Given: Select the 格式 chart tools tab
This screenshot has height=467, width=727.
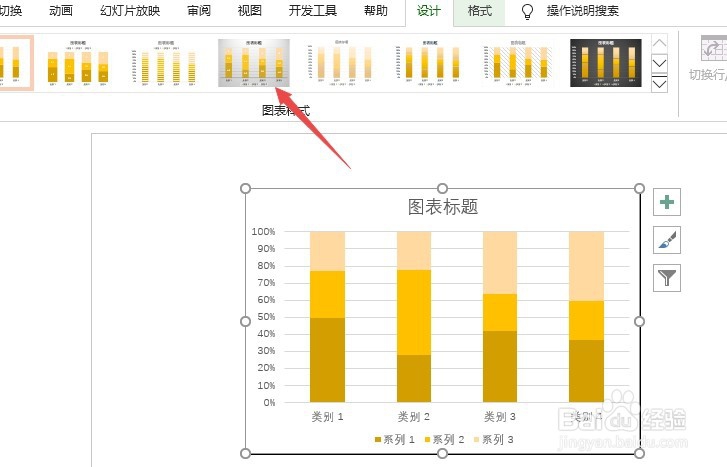Looking at the screenshot, I should pos(479,11).
